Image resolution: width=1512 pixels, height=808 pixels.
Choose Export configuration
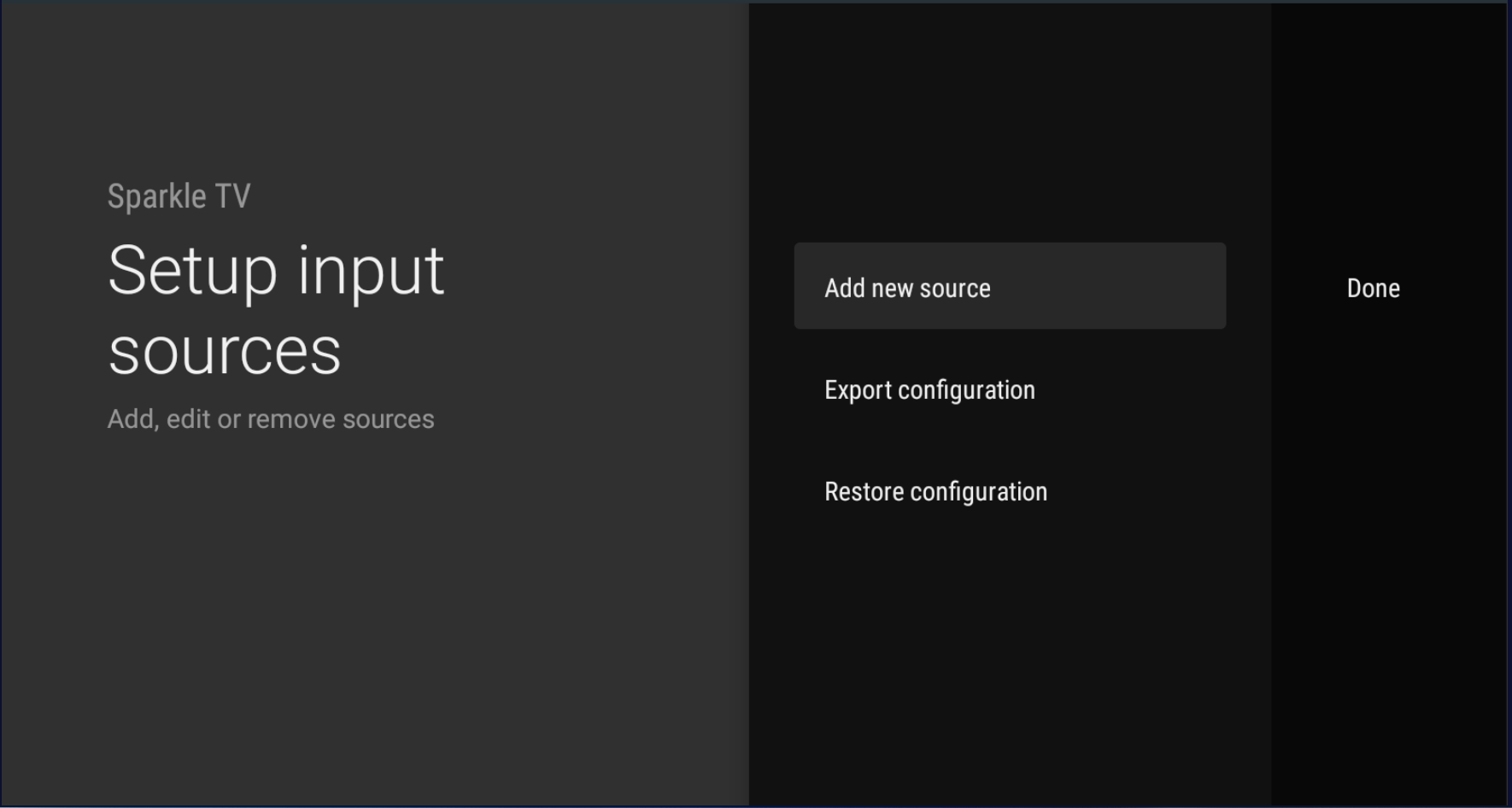[929, 390]
